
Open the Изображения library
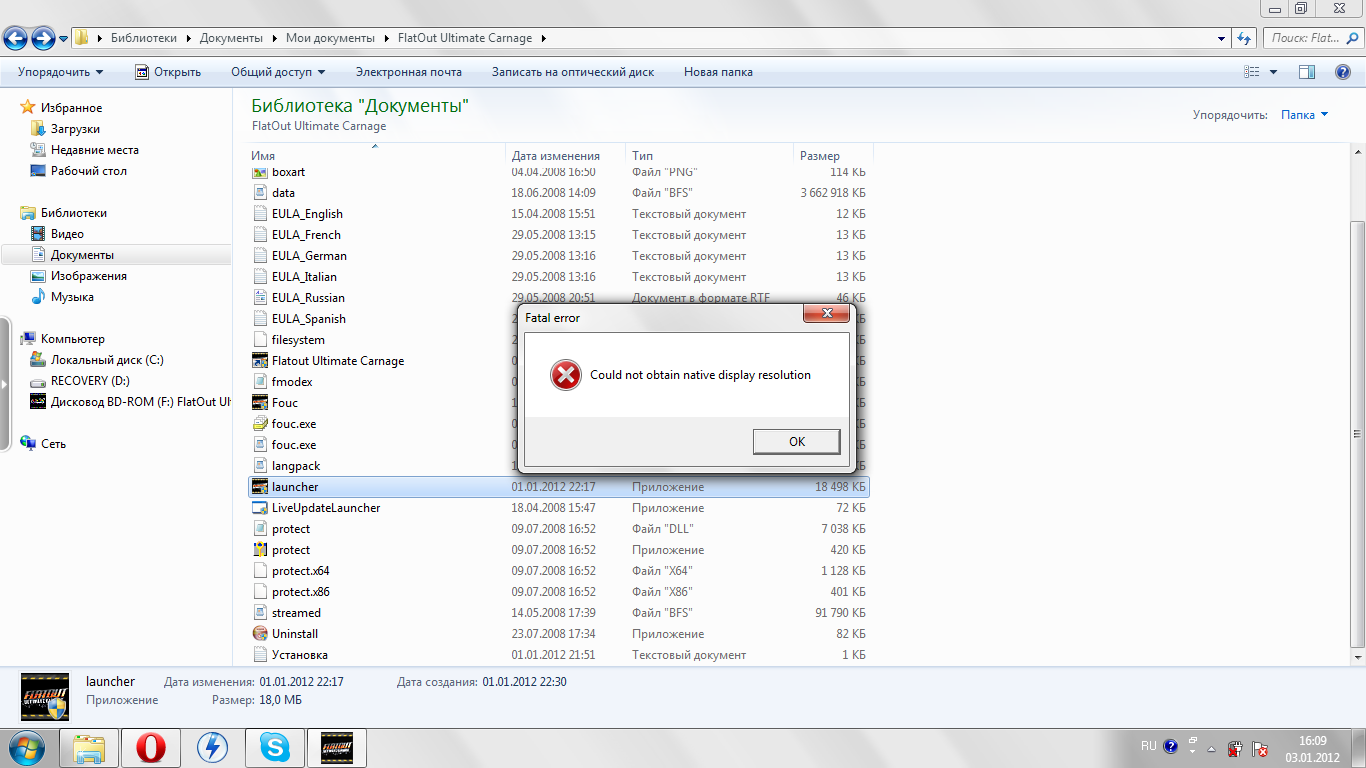(x=89, y=276)
